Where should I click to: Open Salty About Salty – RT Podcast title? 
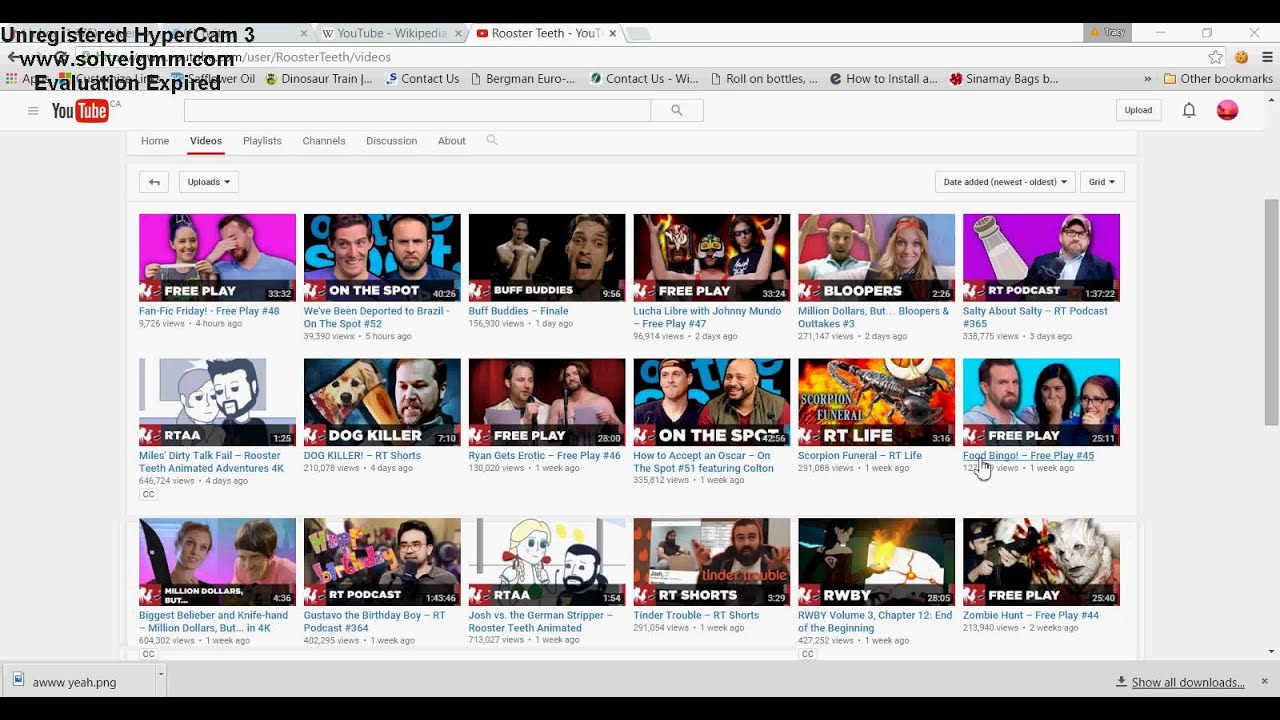click(1035, 317)
